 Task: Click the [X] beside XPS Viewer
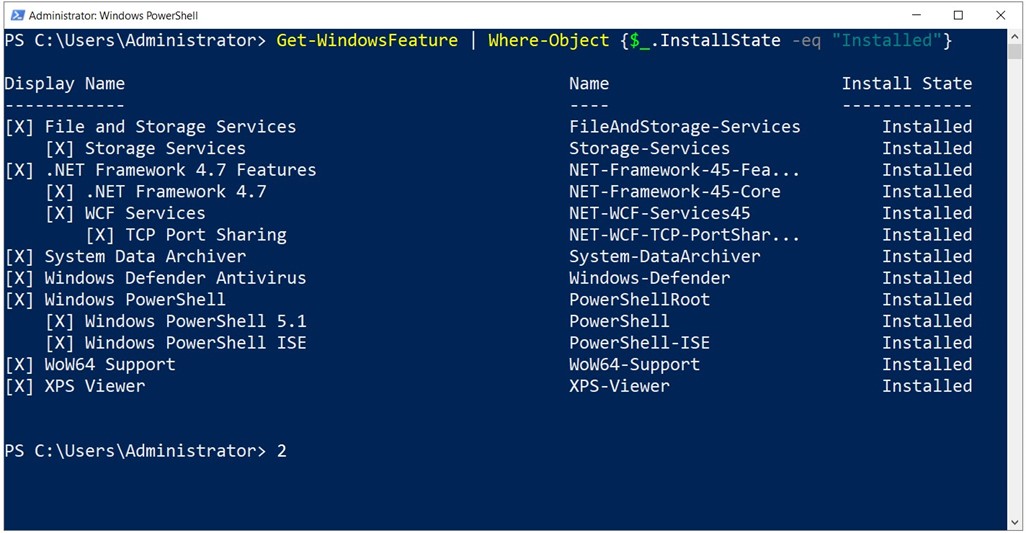19,386
